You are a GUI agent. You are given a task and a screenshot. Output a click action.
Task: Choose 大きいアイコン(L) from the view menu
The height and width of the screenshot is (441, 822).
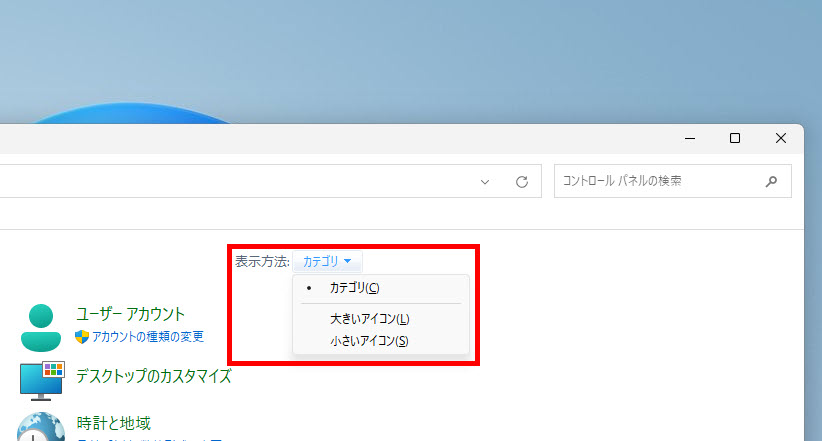(x=369, y=319)
